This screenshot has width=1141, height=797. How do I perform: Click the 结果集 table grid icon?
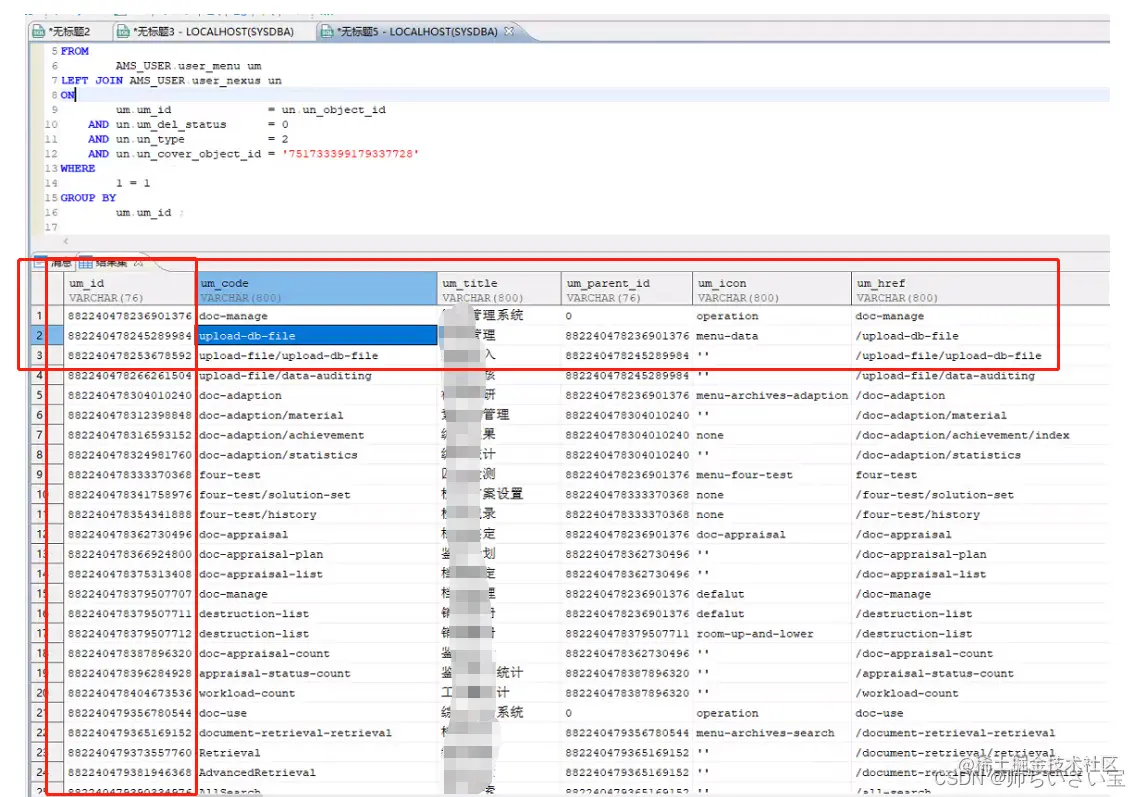pos(86,263)
